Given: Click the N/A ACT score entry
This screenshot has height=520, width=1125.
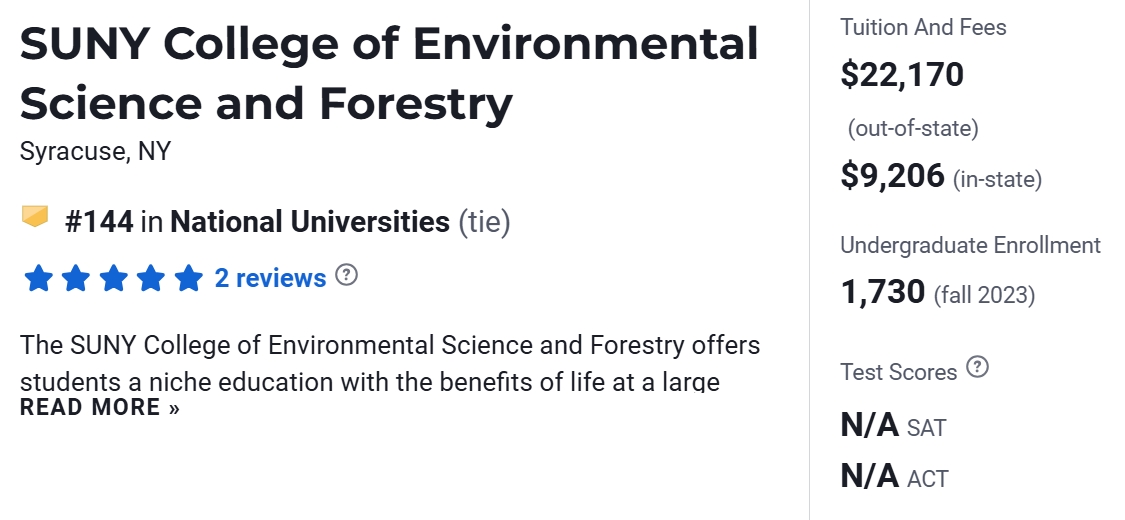Looking at the screenshot, I should coord(894,477).
